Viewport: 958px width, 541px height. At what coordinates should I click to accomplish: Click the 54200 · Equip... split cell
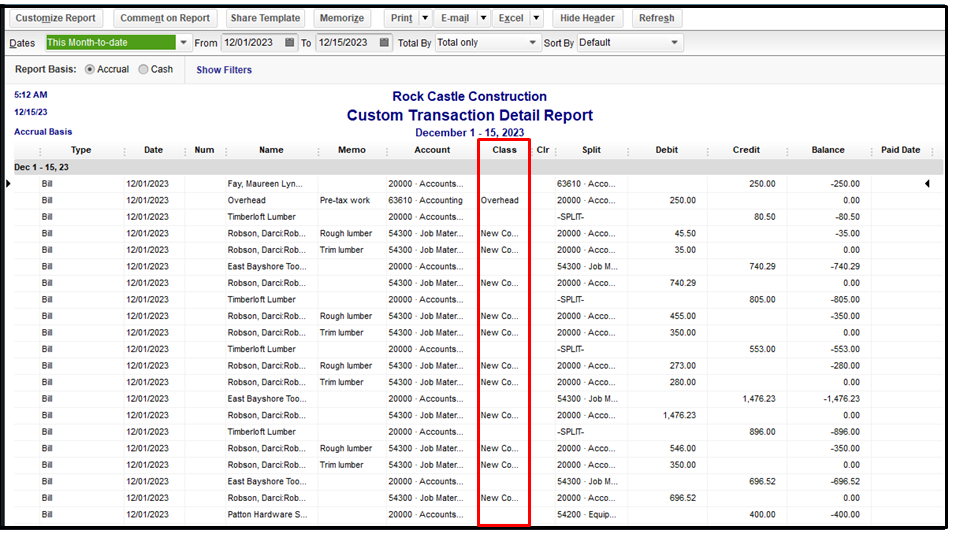587,514
